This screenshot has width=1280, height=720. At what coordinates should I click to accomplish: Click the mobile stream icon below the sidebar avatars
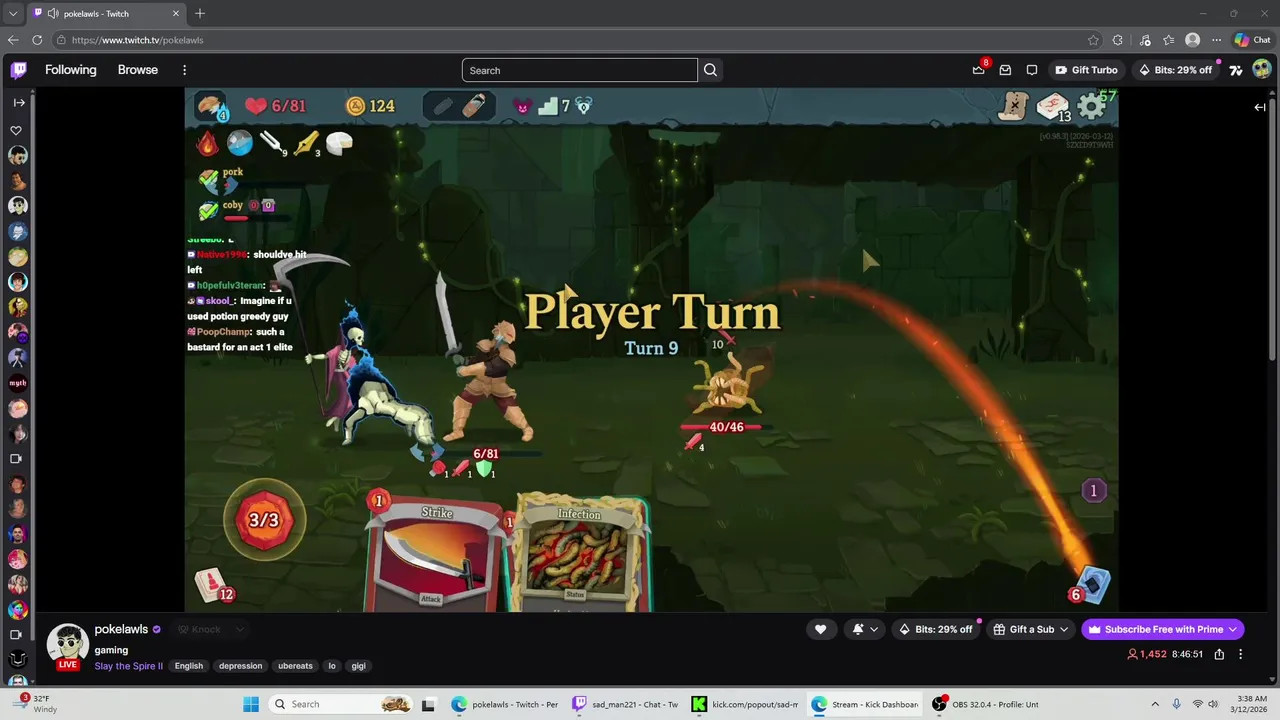pyautogui.click(x=16, y=635)
